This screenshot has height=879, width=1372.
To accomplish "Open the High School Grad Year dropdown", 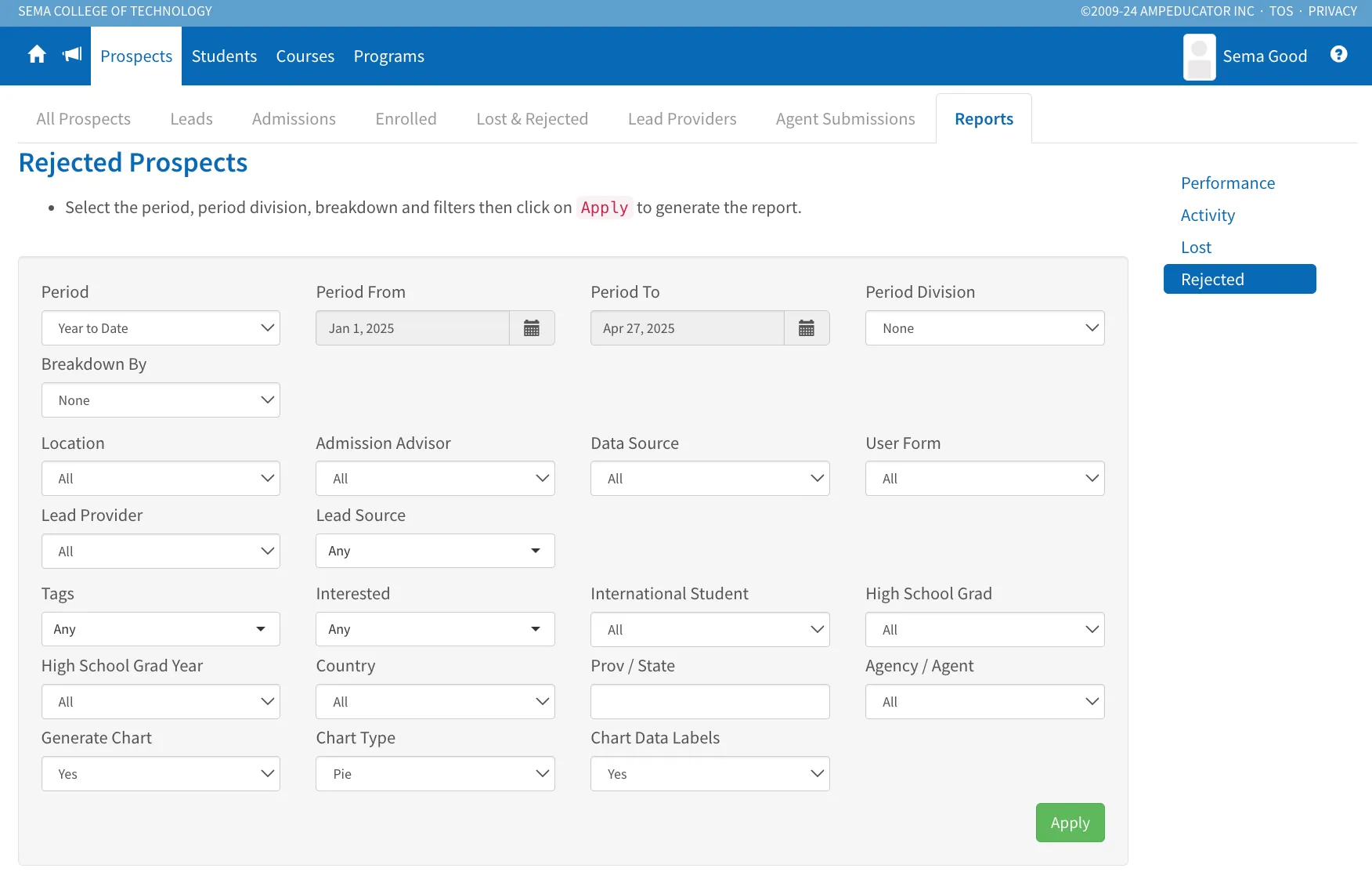I will (161, 702).
